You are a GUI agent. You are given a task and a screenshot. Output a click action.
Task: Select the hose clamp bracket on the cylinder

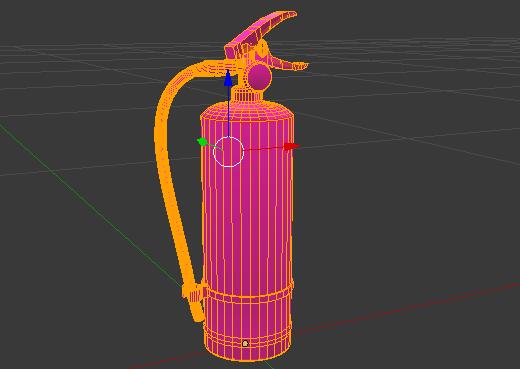[x=194, y=292]
